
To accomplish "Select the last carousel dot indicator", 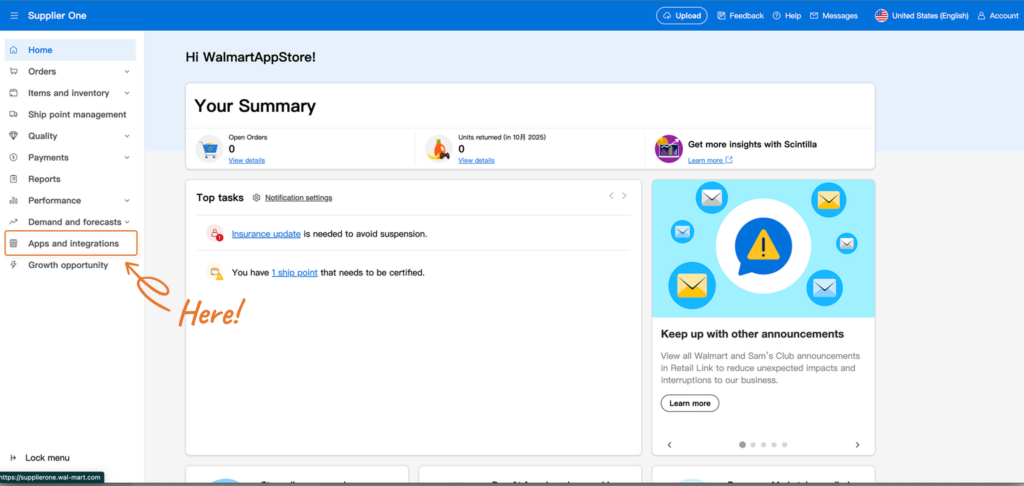I will (784, 444).
